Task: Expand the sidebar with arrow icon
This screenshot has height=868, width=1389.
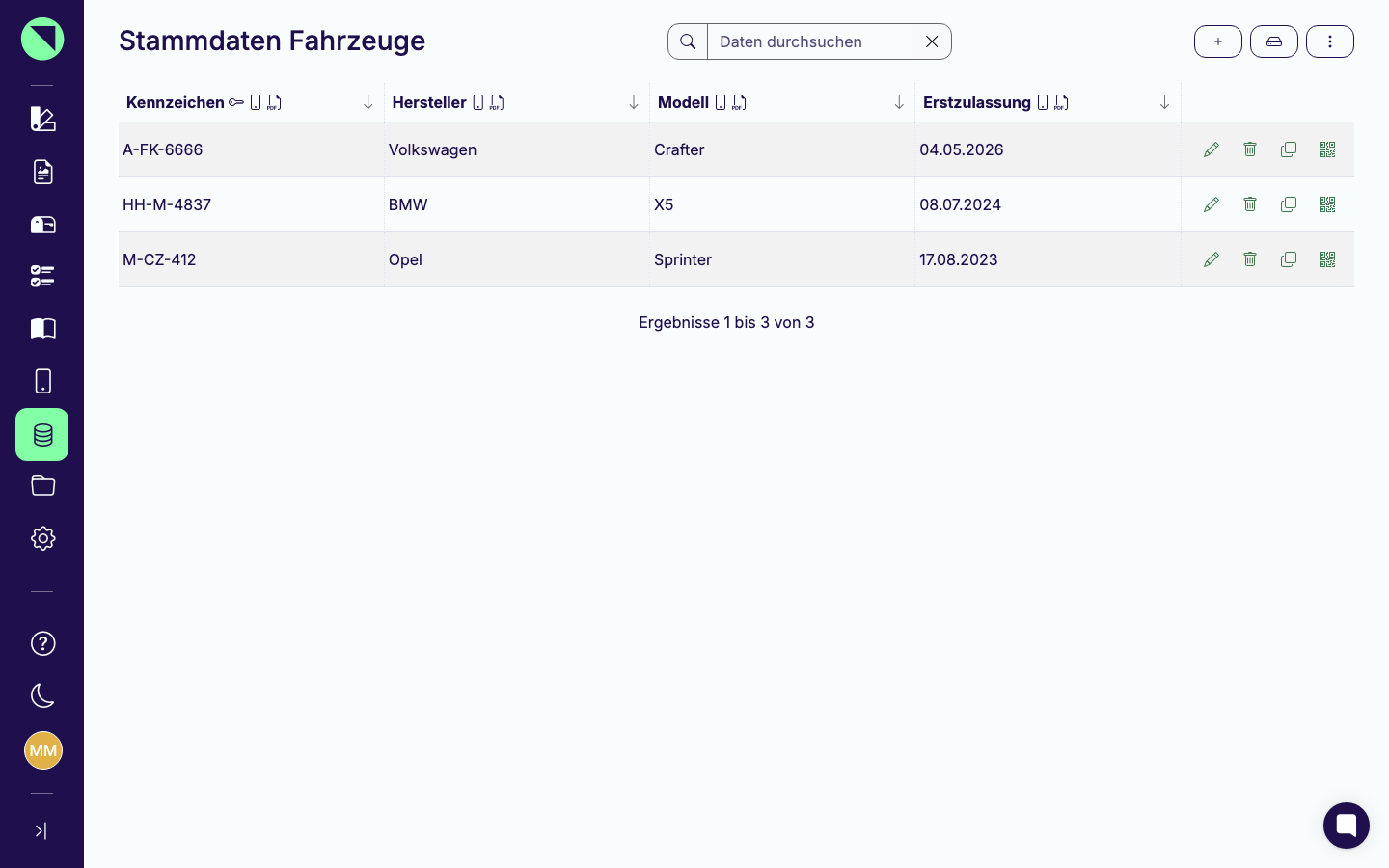Action: click(41, 830)
